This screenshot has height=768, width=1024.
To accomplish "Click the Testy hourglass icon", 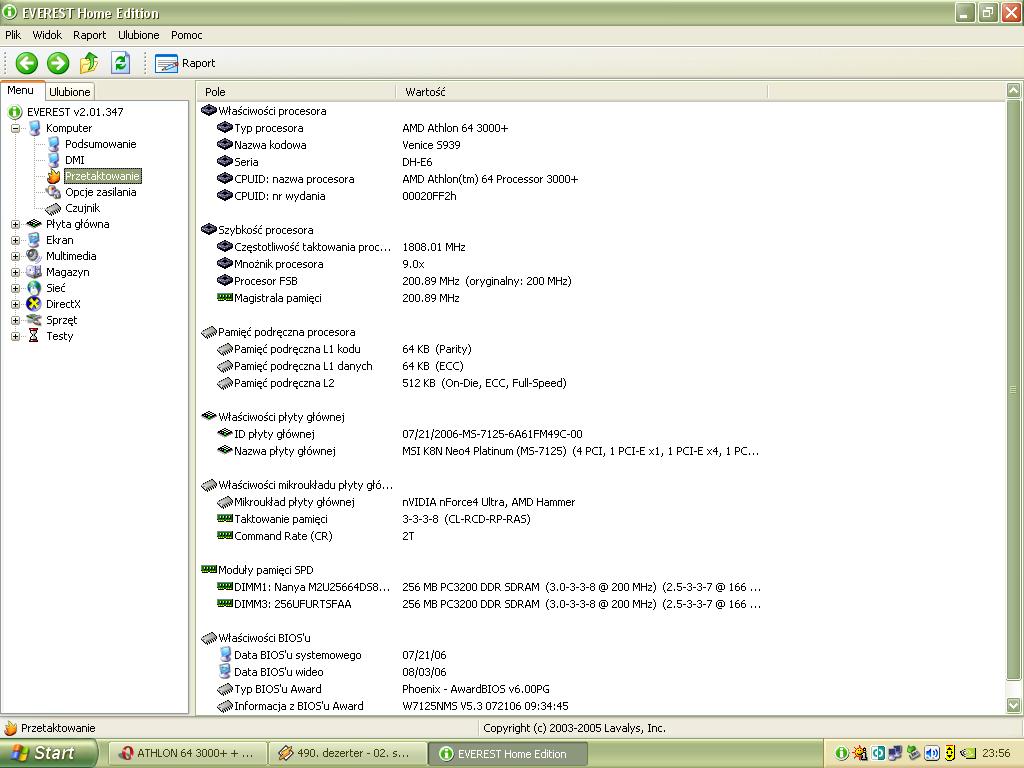I will click(34, 336).
